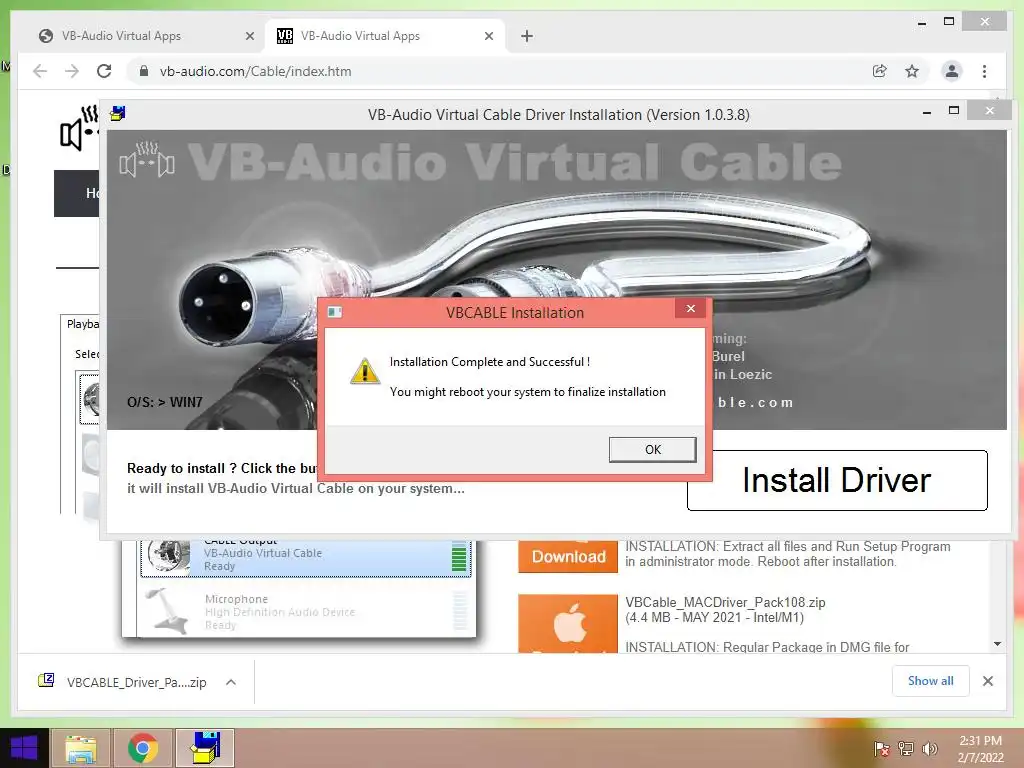The image size is (1024, 768).
Task: Close the VBCABLE Installation dialog
Action: point(690,309)
